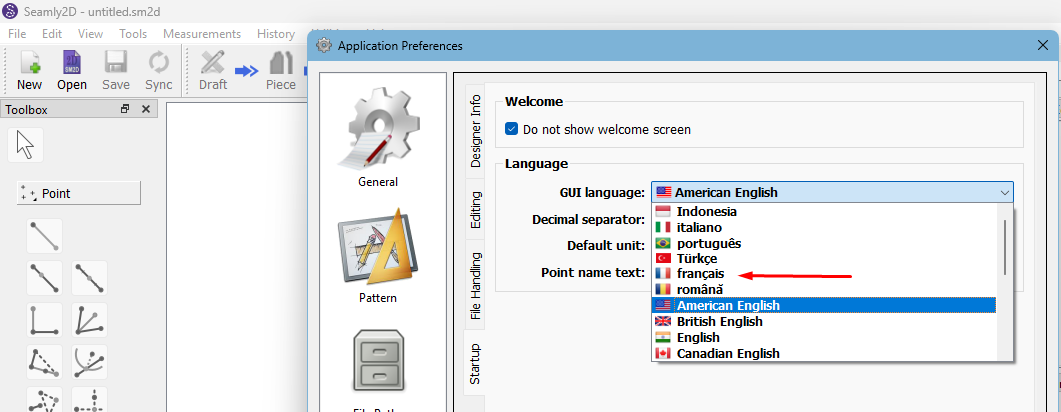Switch to the Editing tab
Viewport: 1061px width, 412px height.
[476, 210]
